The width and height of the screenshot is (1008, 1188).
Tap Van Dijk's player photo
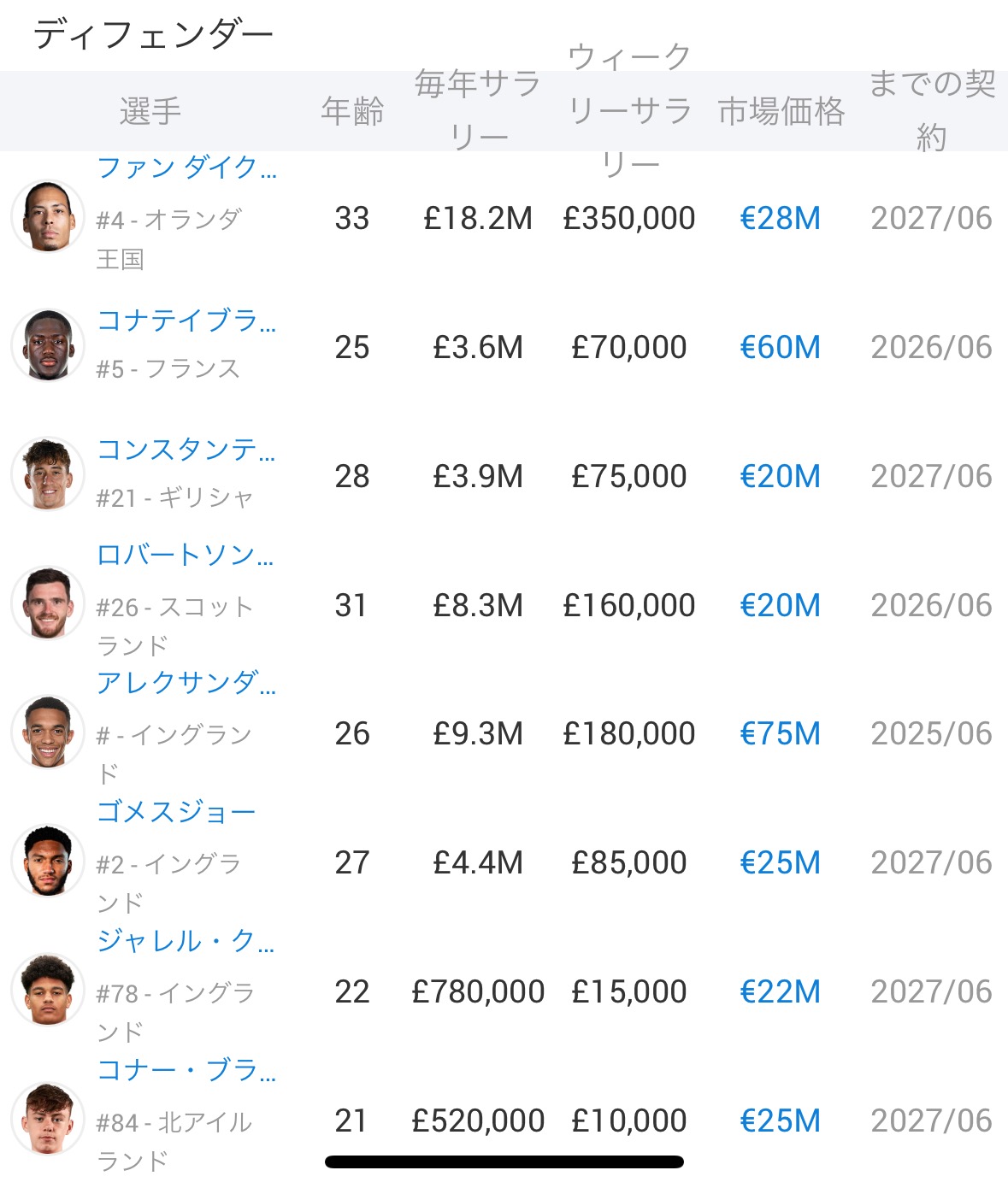(48, 216)
